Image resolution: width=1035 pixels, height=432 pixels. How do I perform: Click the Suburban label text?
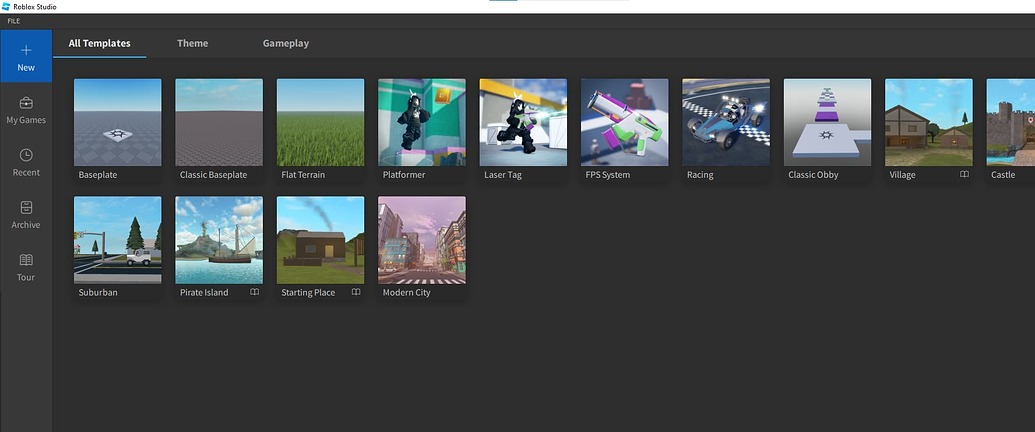point(98,293)
